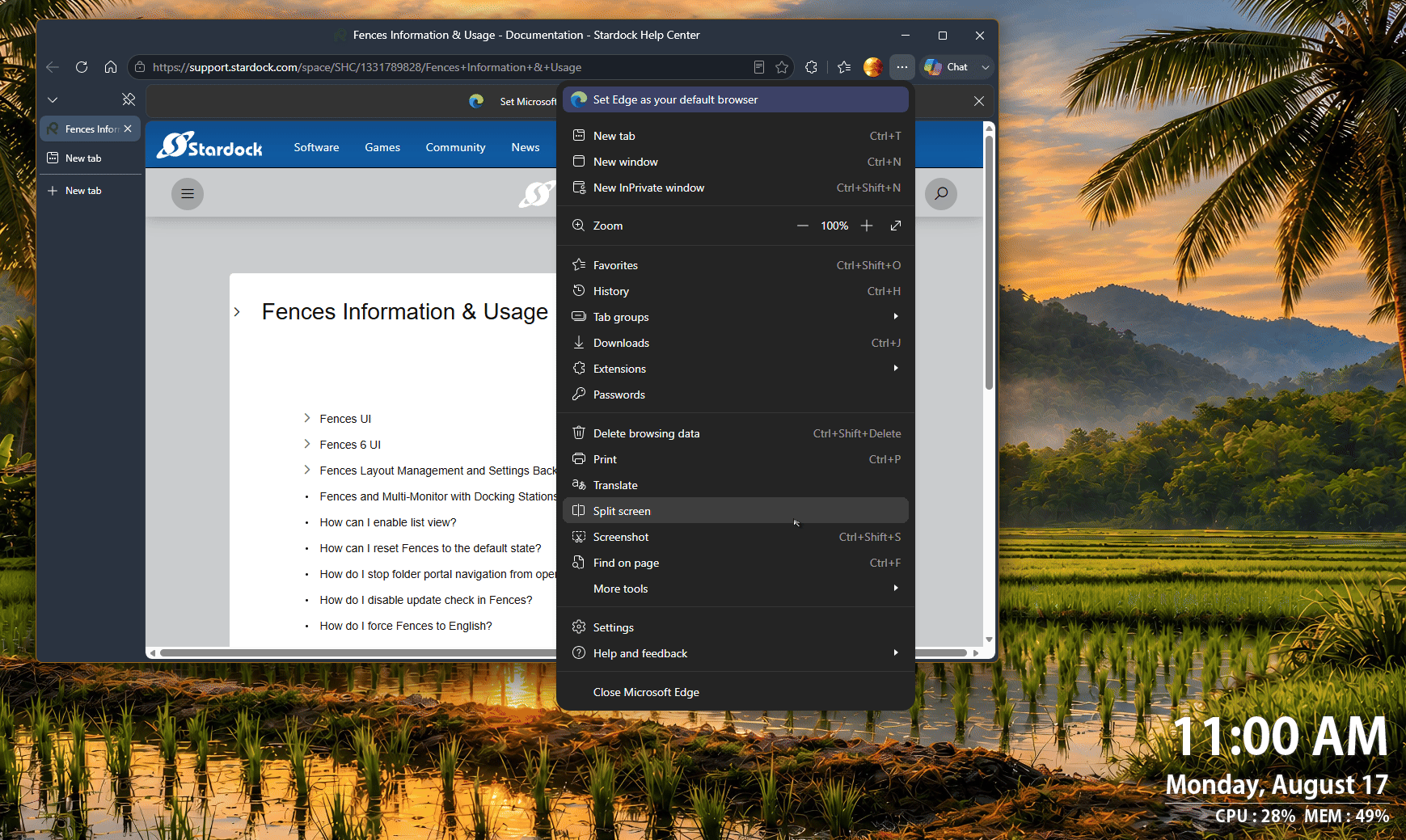Viewport: 1406px width, 840px height.
Task: Open the Tab groups submenu
Action: pos(736,317)
